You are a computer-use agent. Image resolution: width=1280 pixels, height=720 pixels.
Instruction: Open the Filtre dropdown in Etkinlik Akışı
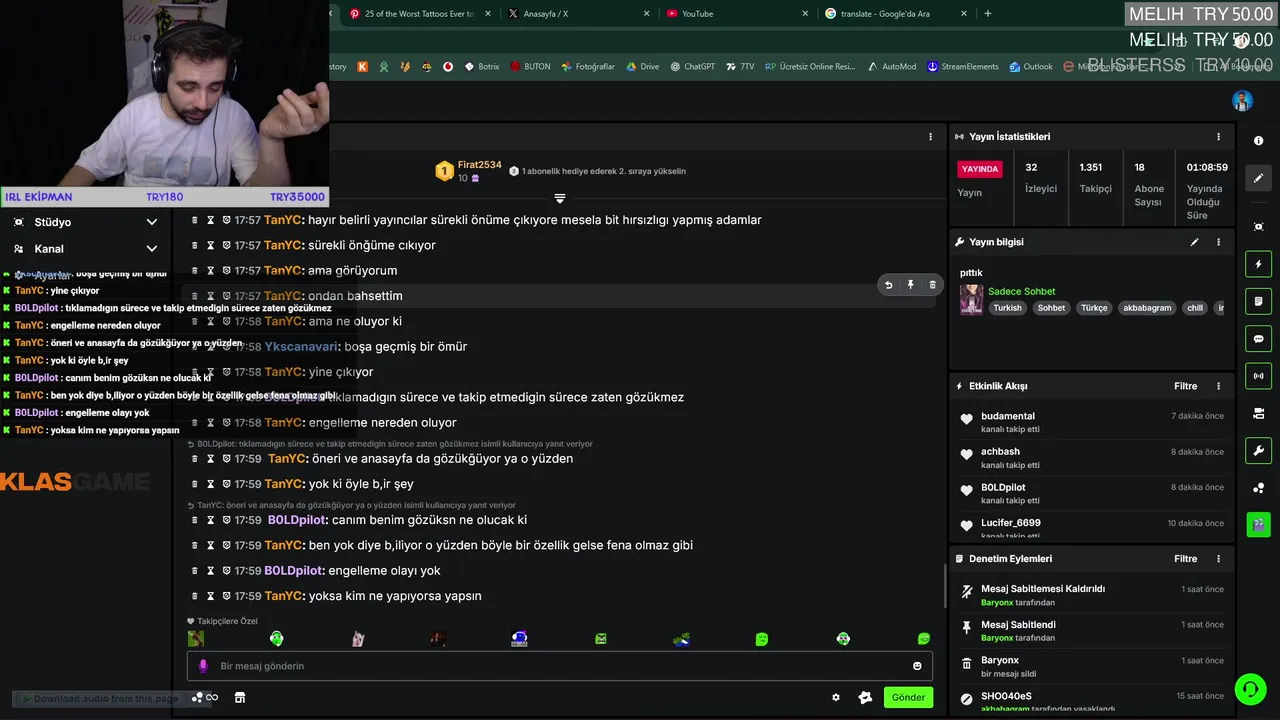(x=1185, y=386)
